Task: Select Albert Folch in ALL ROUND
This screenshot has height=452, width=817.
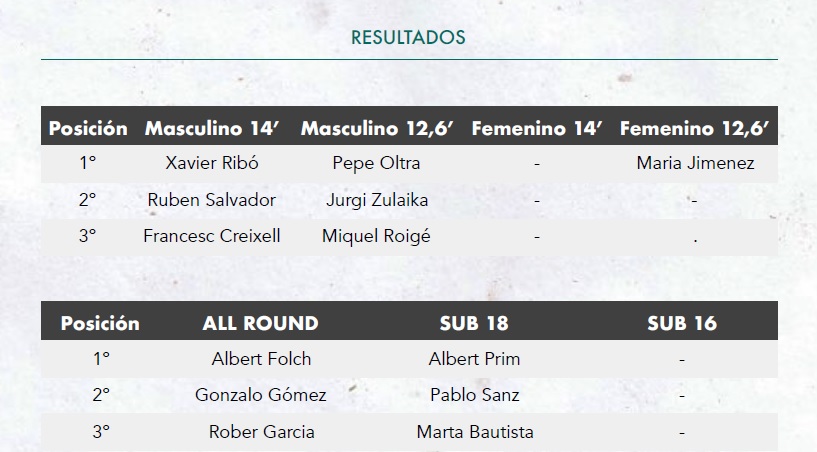Action: [x=261, y=359]
